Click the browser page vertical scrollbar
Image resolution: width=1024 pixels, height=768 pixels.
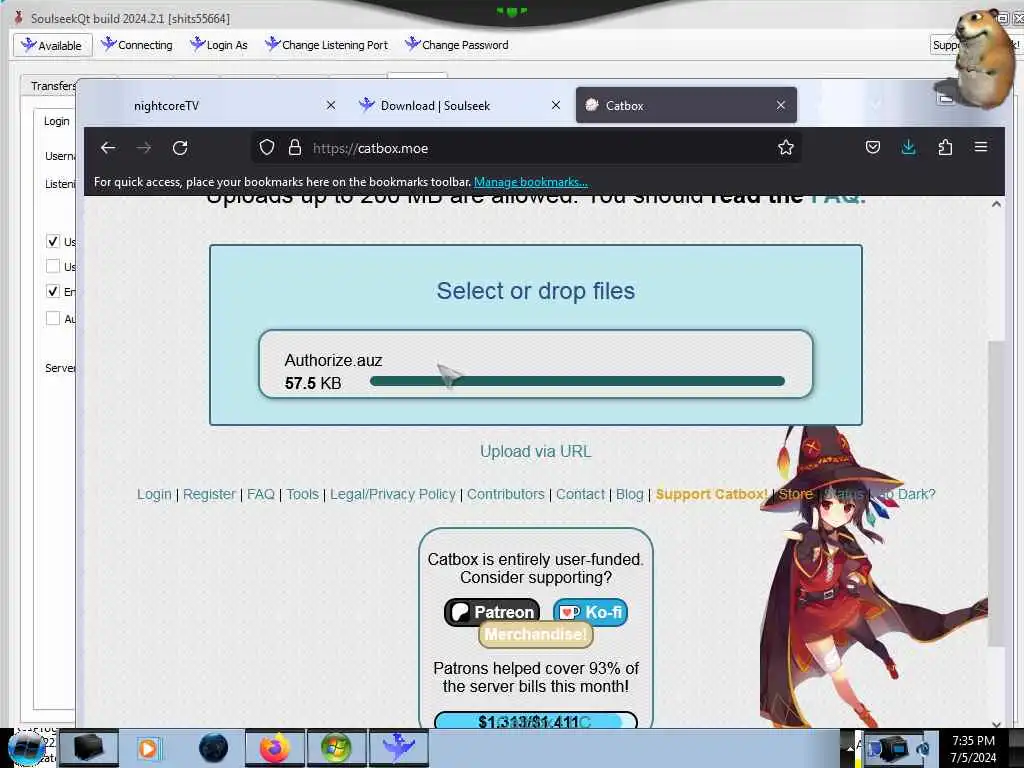tap(996, 493)
